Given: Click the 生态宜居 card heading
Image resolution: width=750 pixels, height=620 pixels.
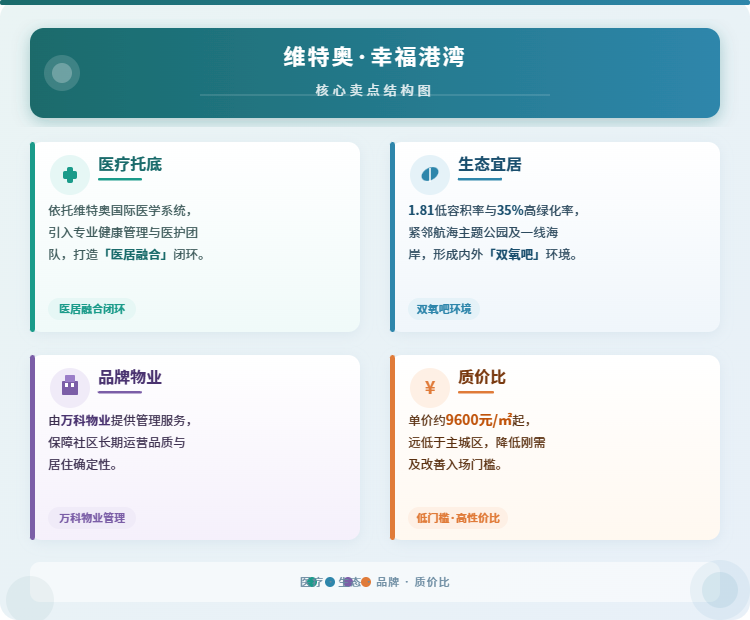Looking at the screenshot, I should 490,164.
